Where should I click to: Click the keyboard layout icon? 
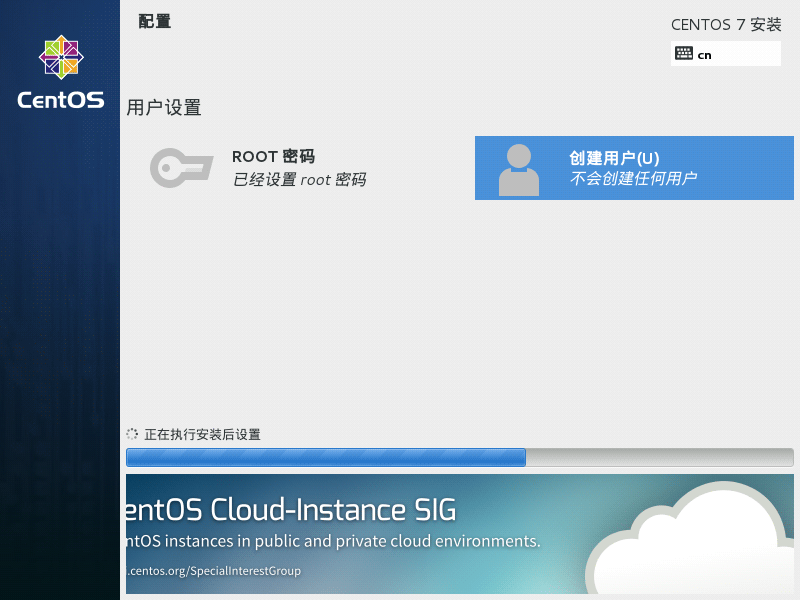pyautogui.click(x=684, y=54)
